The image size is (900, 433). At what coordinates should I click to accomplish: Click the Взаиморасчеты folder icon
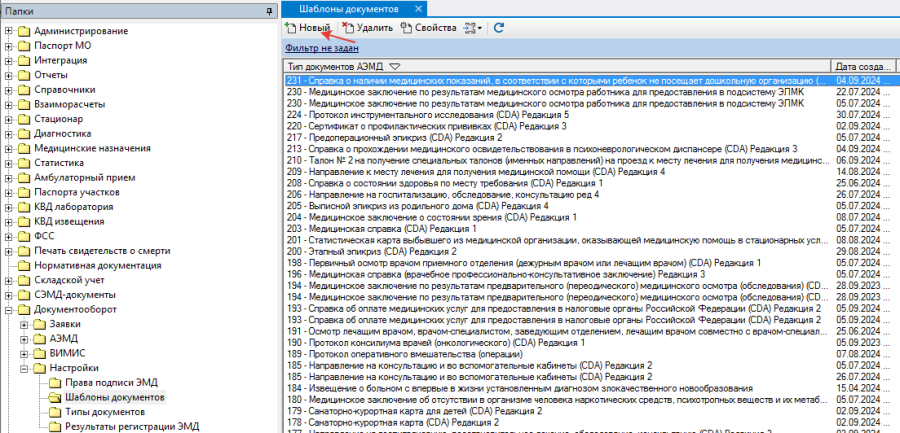point(24,105)
